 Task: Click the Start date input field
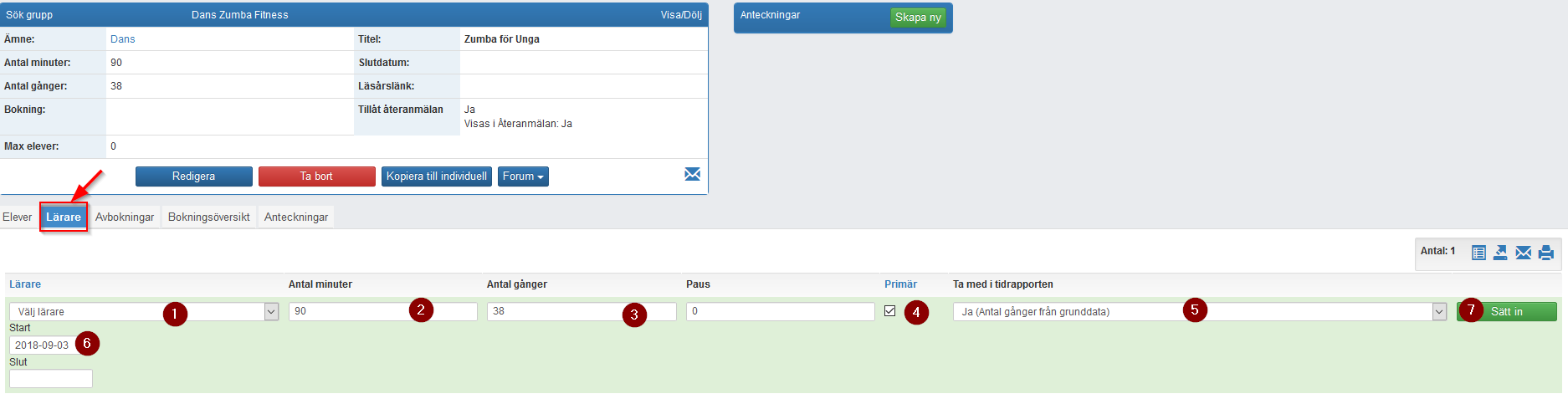pos(42,345)
